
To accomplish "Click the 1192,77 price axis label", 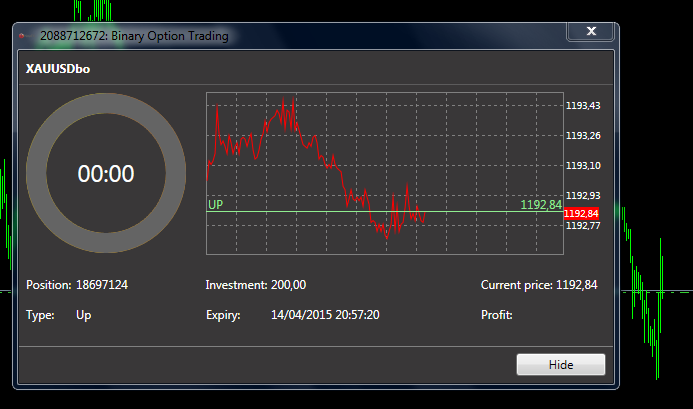I will pyautogui.click(x=583, y=226).
